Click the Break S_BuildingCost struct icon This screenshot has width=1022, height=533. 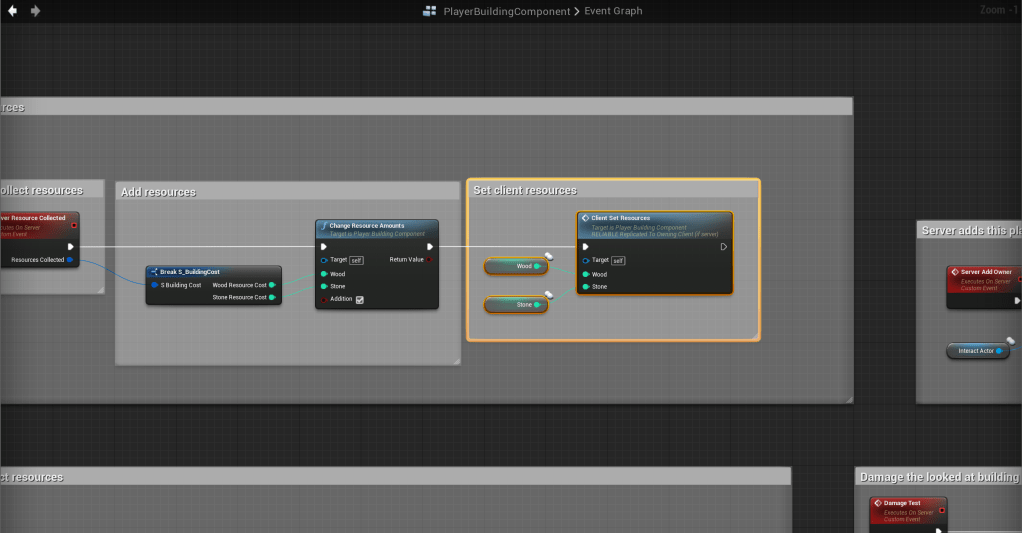click(154, 271)
